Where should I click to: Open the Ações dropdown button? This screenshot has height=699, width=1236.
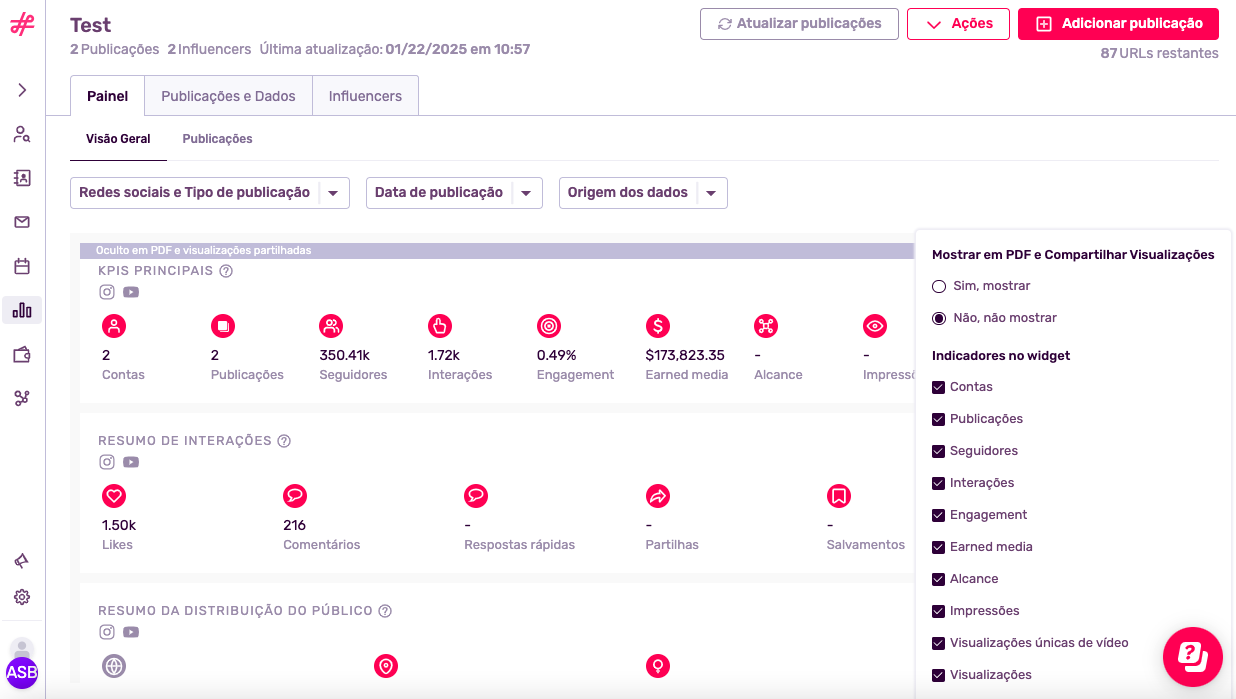pos(958,24)
